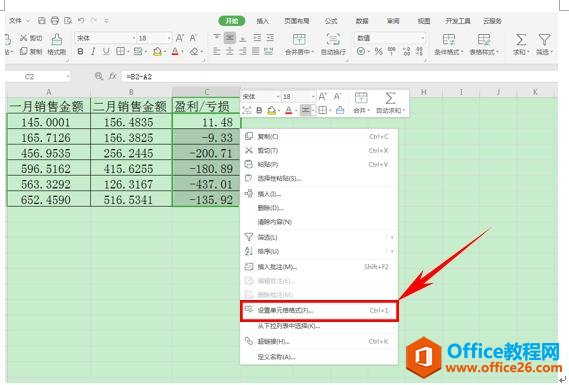This screenshot has height=385, width=569.
Task: Click the Wrap Text (自动换行) button
Action: tap(333, 44)
